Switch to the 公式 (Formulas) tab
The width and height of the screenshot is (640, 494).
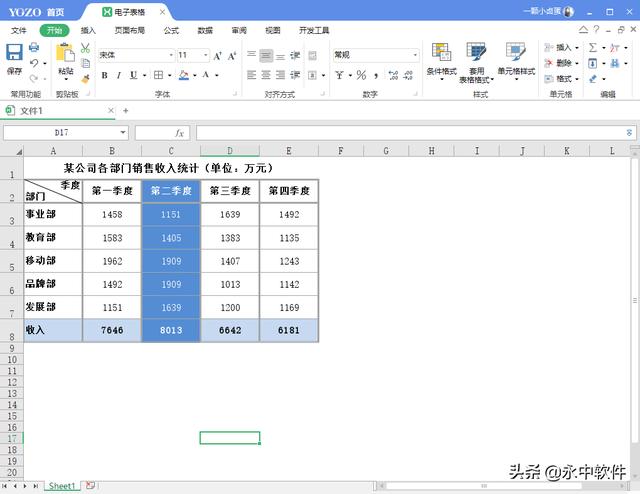pos(171,30)
